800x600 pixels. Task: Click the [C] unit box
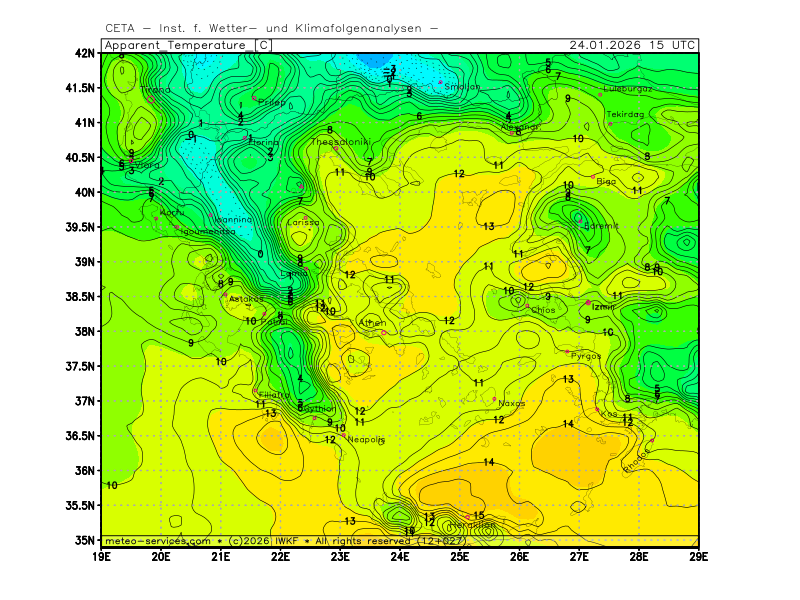click(263, 45)
